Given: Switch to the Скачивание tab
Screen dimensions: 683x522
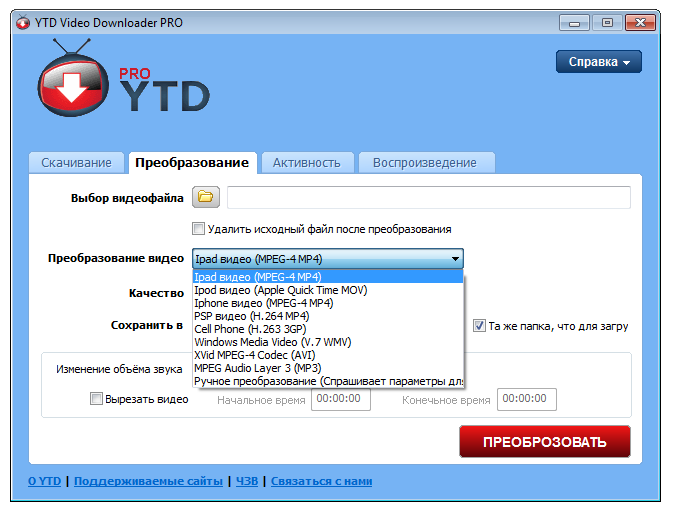Looking at the screenshot, I should 76,163.
